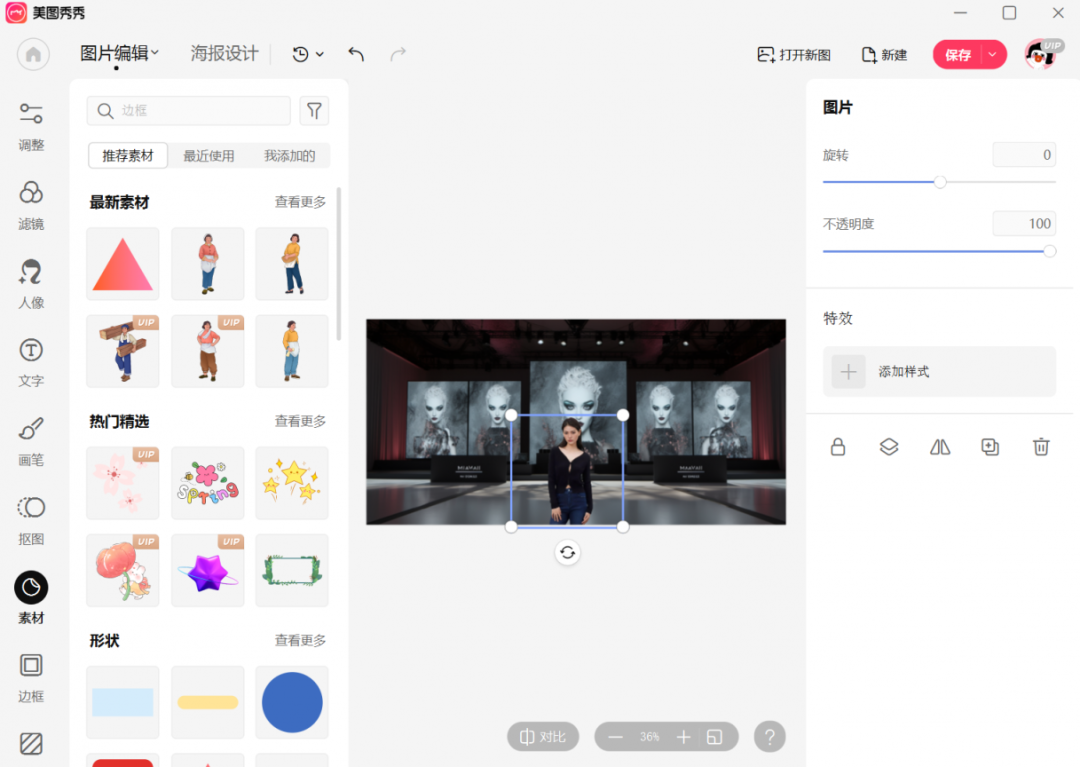1080x767 pixels.
Task: Flip the selected image horizontally
Action: pos(939,447)
